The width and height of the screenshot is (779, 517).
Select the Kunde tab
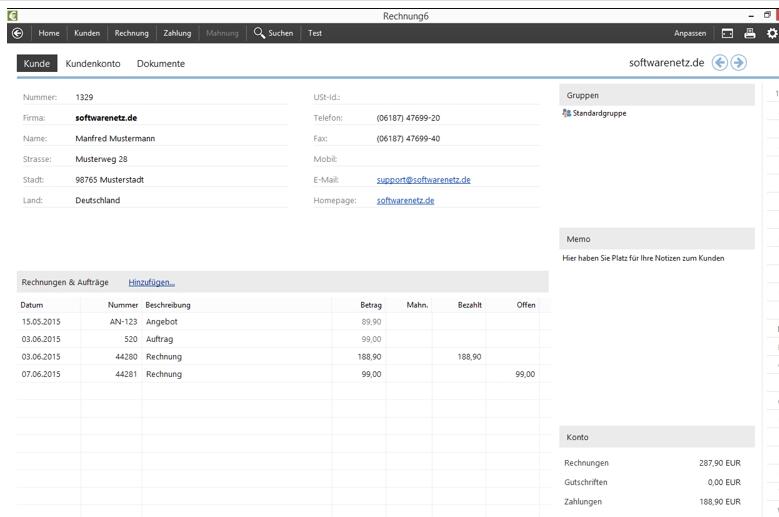click(x=37, y=64)
